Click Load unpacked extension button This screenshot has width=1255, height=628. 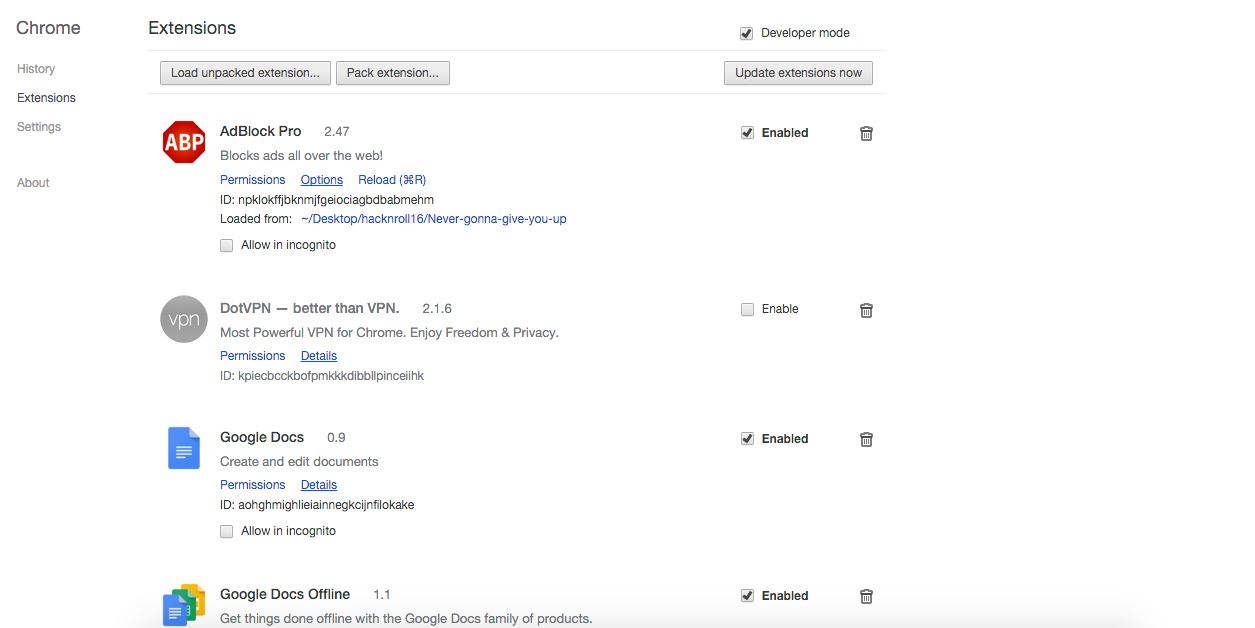(245, 73)
